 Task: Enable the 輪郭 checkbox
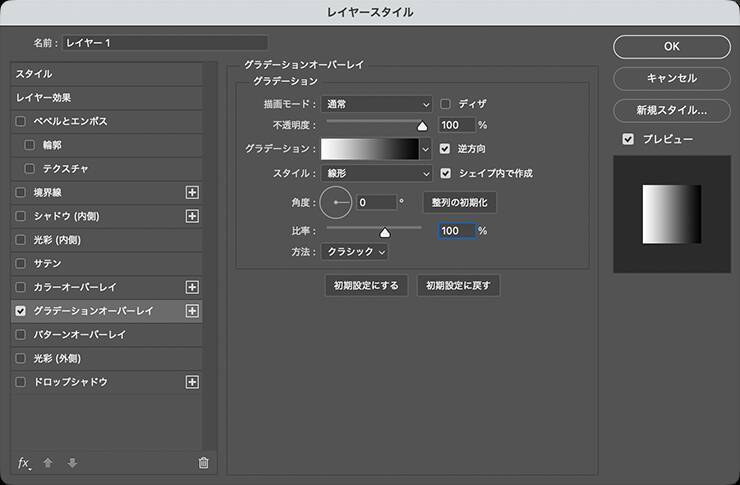pyautogui.click(x=29, y=145)
